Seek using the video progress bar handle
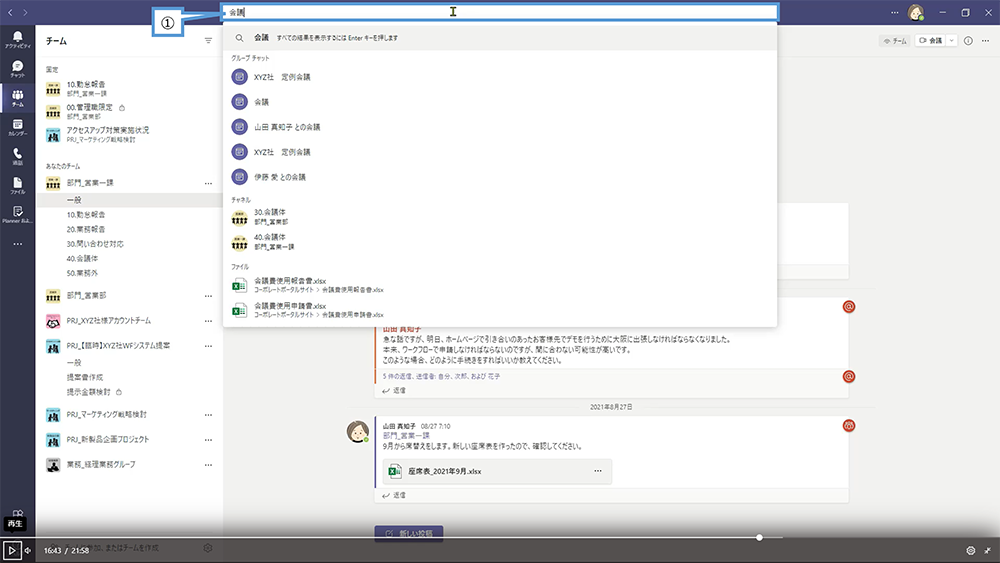The width and height of the screenshot is (1000, 563). (759, 537)
